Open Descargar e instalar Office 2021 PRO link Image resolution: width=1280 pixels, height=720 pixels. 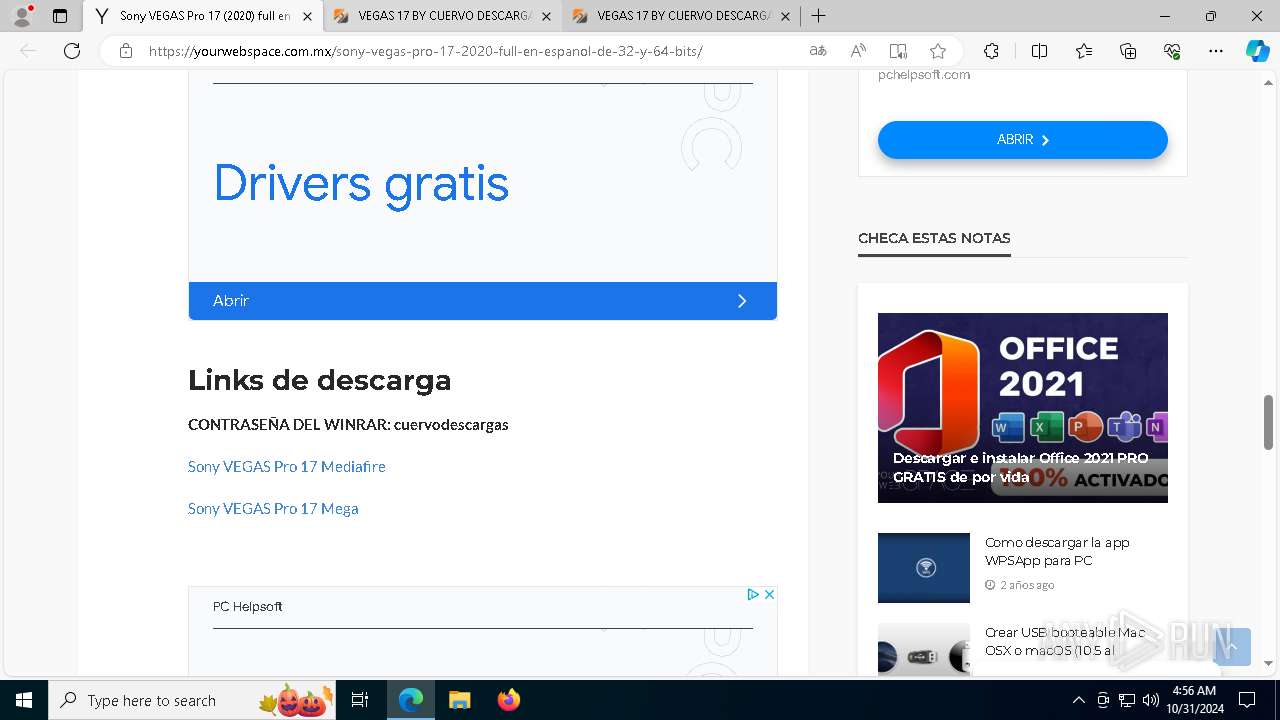[1020, 467]
